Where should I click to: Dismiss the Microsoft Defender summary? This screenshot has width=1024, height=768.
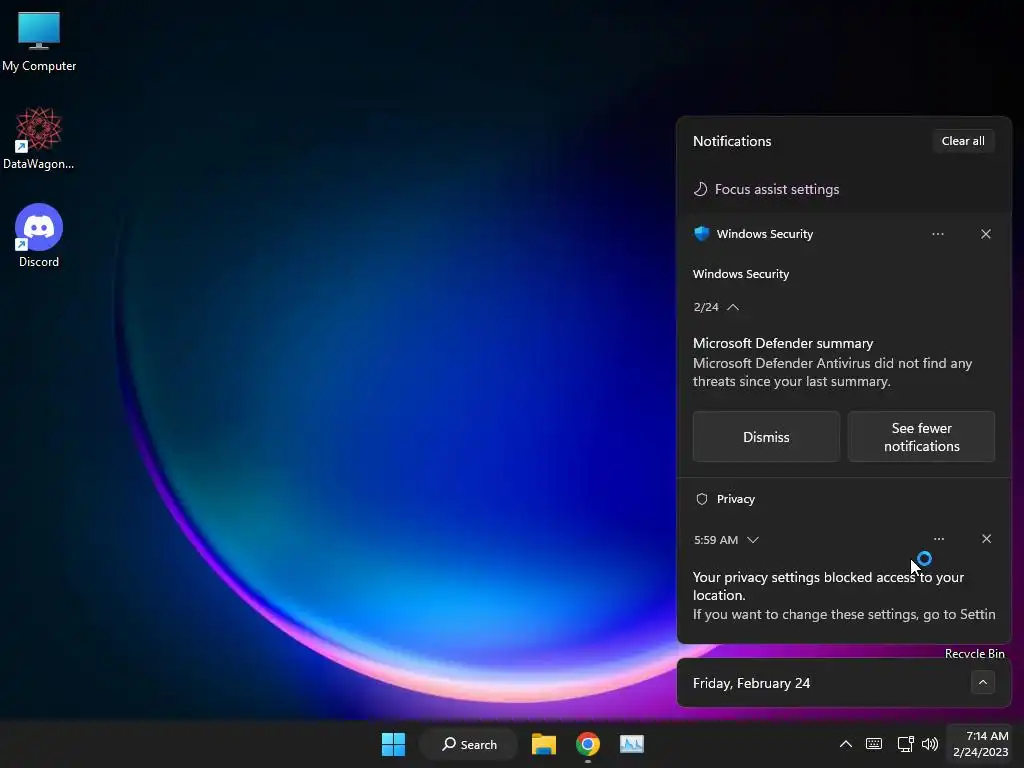pyautogui.click(x=766, y=437)
